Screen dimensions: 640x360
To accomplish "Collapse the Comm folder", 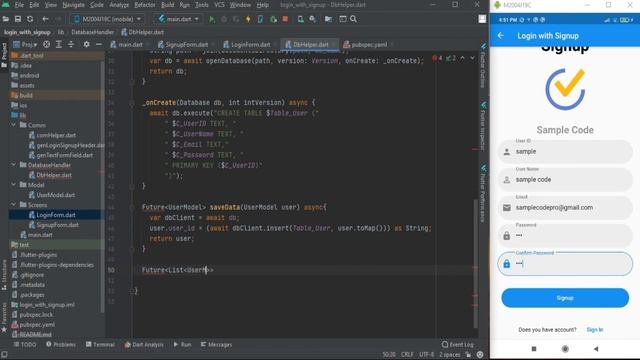I will coord(14,125).
